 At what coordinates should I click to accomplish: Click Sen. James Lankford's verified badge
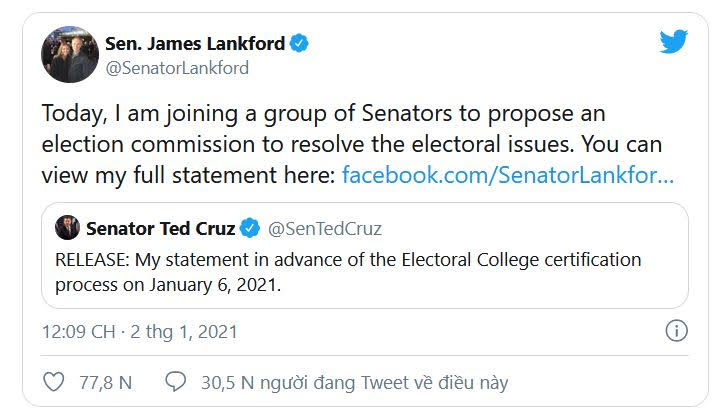299,43
